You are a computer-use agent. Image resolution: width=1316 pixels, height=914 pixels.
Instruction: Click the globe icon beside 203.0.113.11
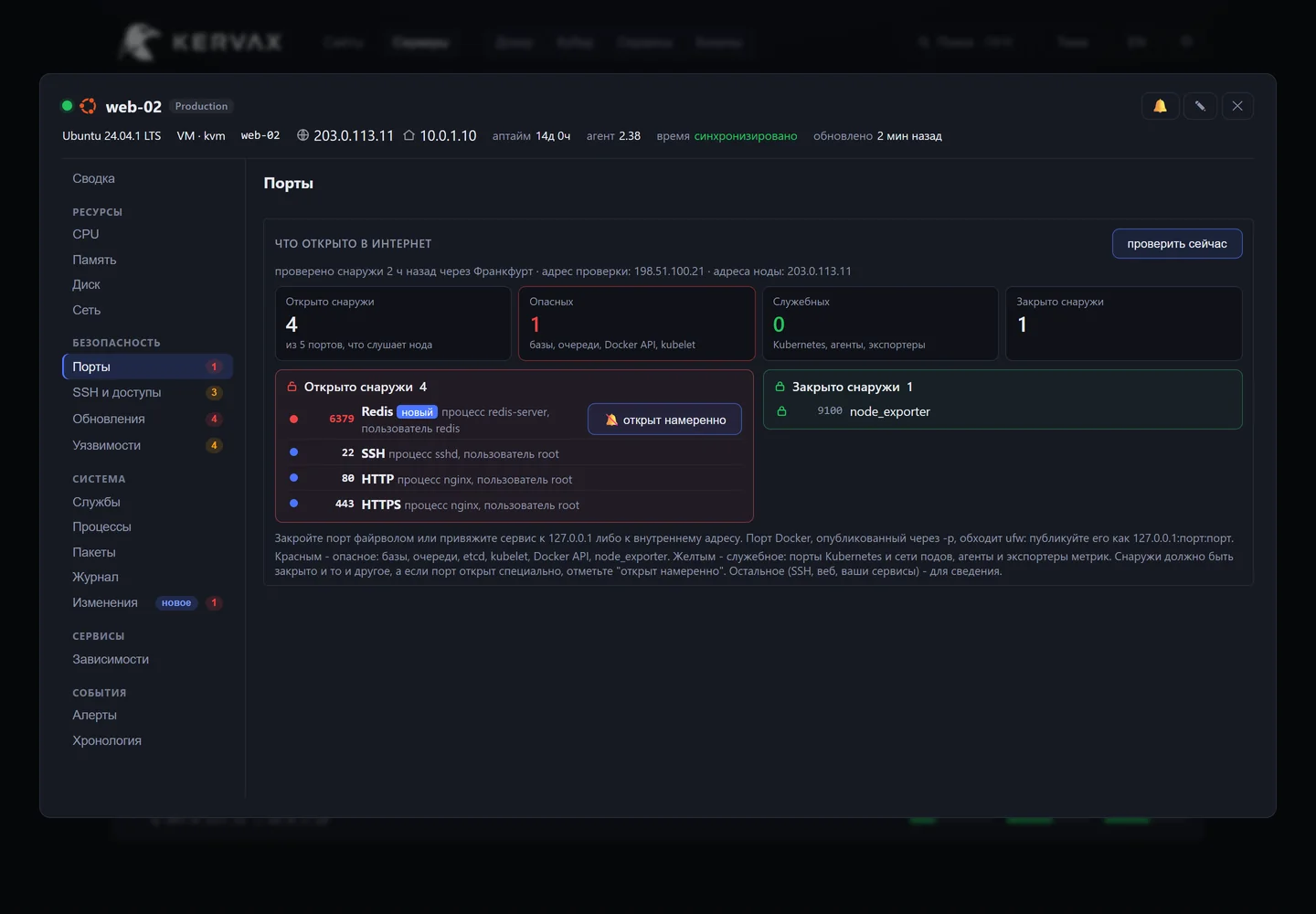click(x=303, y=135)
